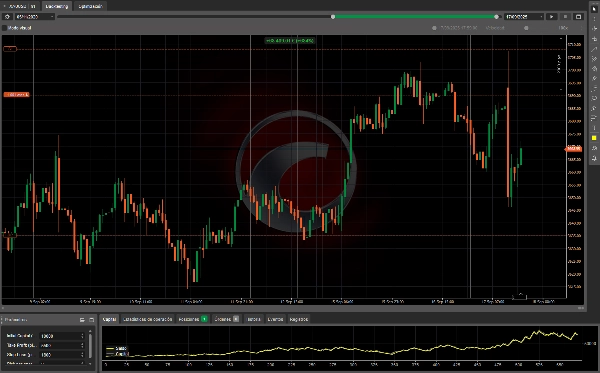Select the trend line drawing tool

click(x=594, y=49)
